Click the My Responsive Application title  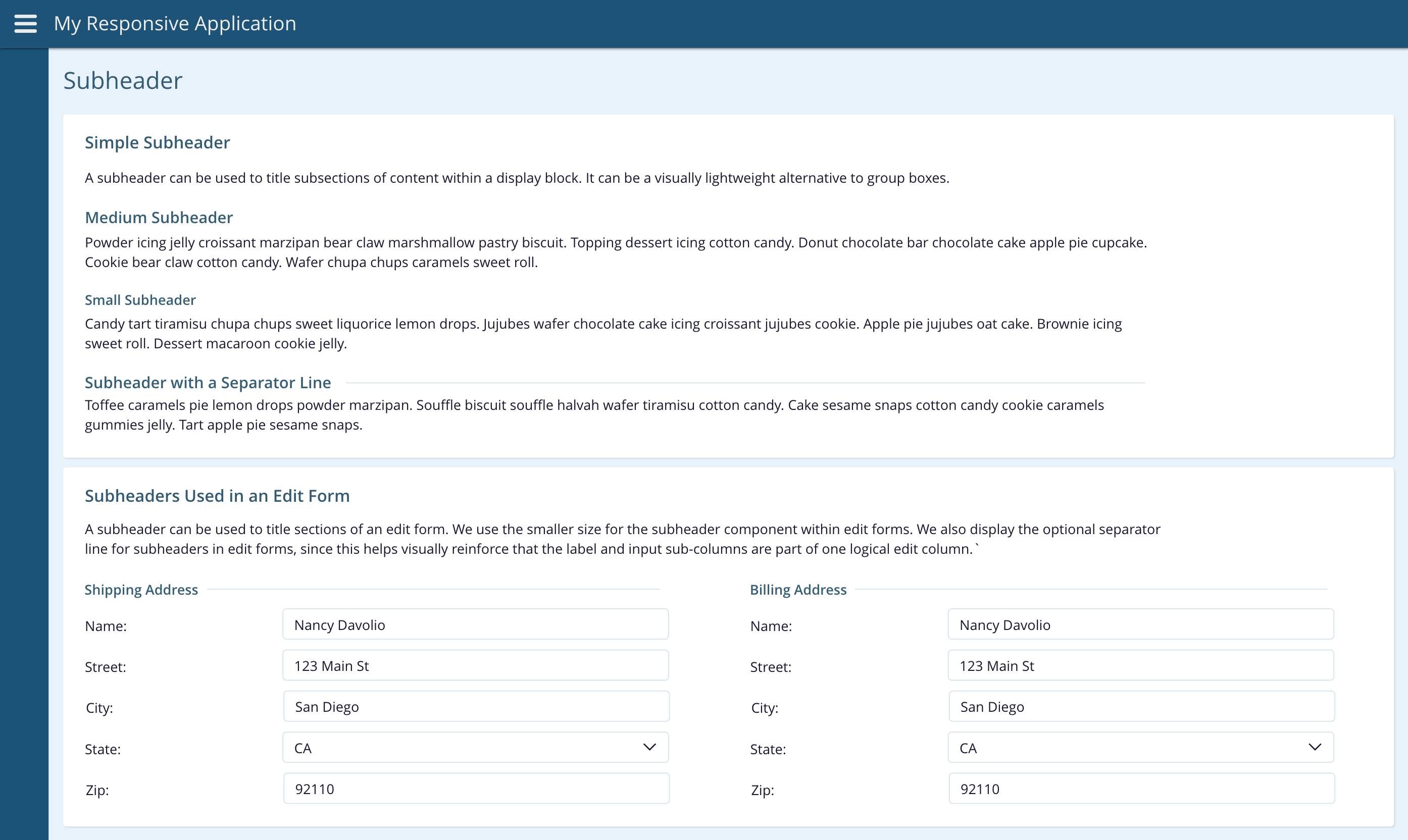[175, 24]
